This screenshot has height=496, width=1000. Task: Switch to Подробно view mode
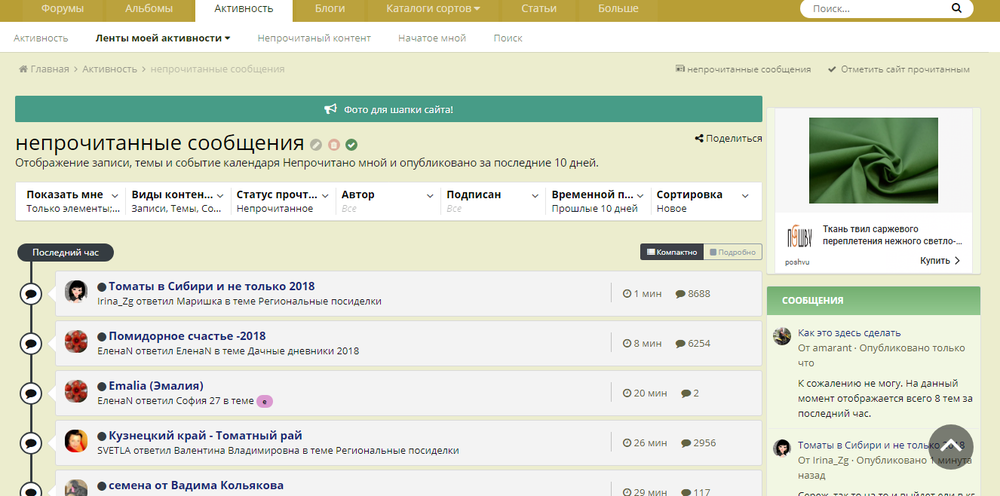pos(733,252)
